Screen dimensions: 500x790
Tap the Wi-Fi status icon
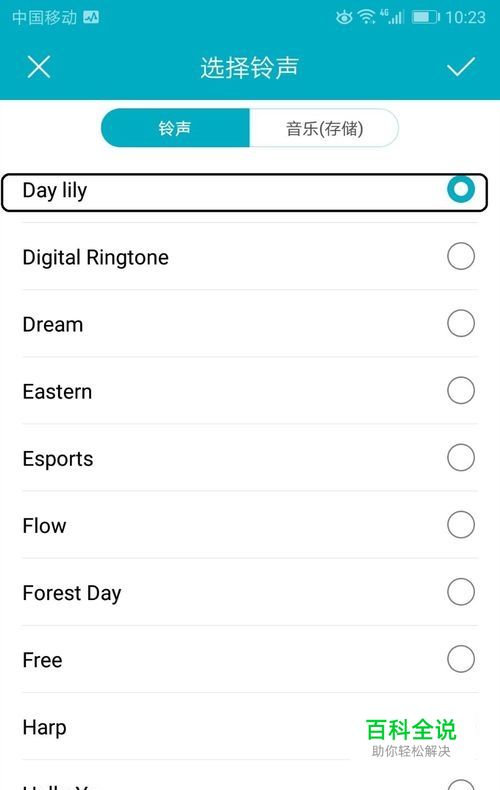coord(366,17)
